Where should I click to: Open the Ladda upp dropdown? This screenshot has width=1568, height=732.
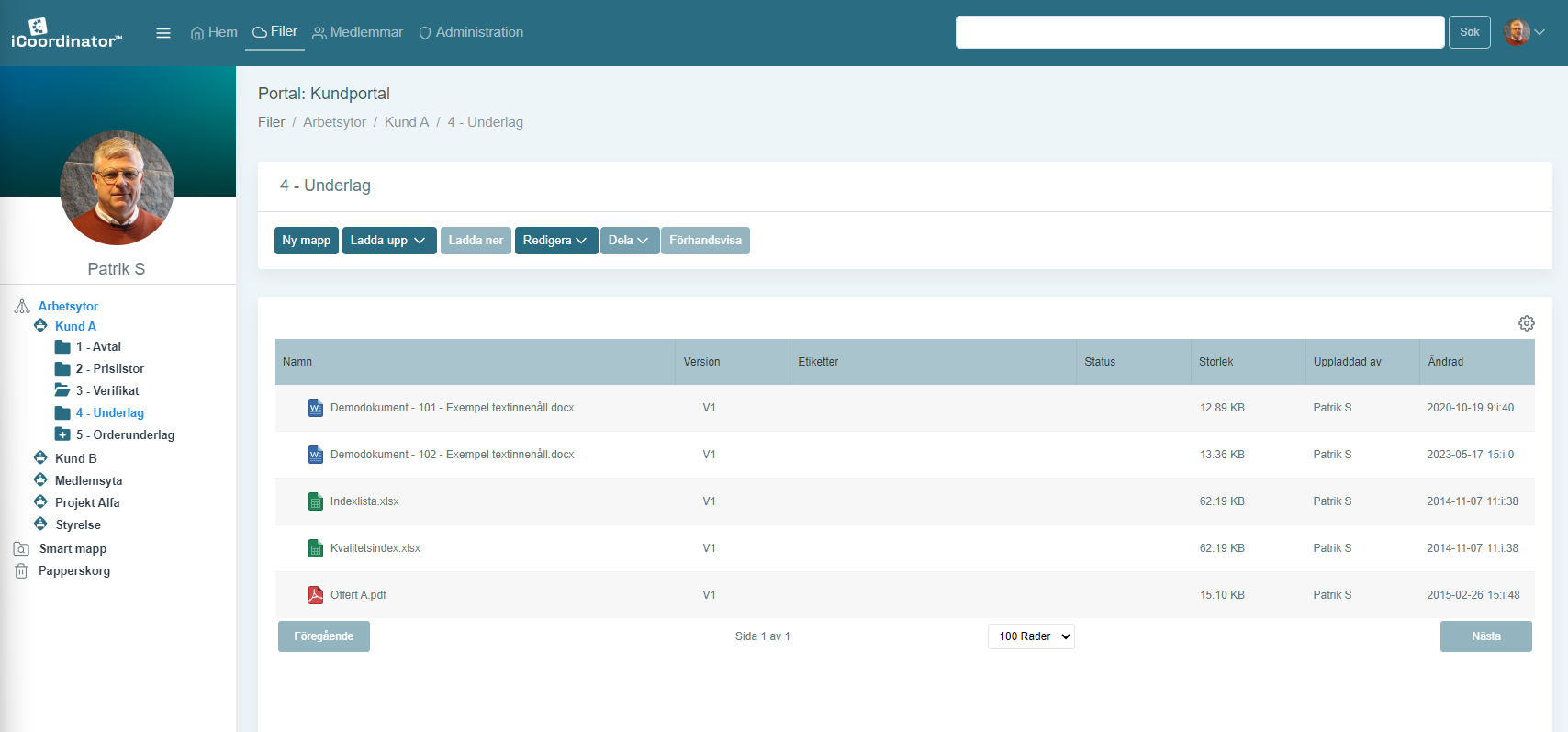click(x=389, y=241)
